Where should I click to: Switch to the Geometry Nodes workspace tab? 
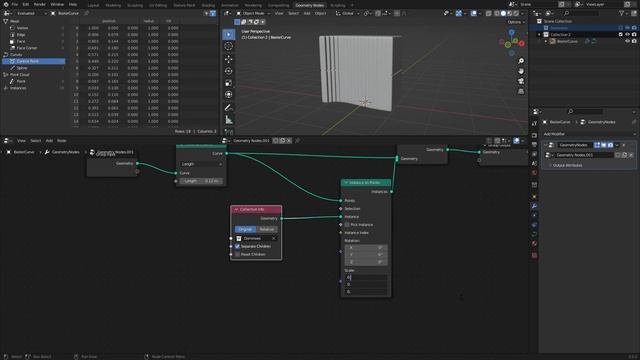(309, 5)
